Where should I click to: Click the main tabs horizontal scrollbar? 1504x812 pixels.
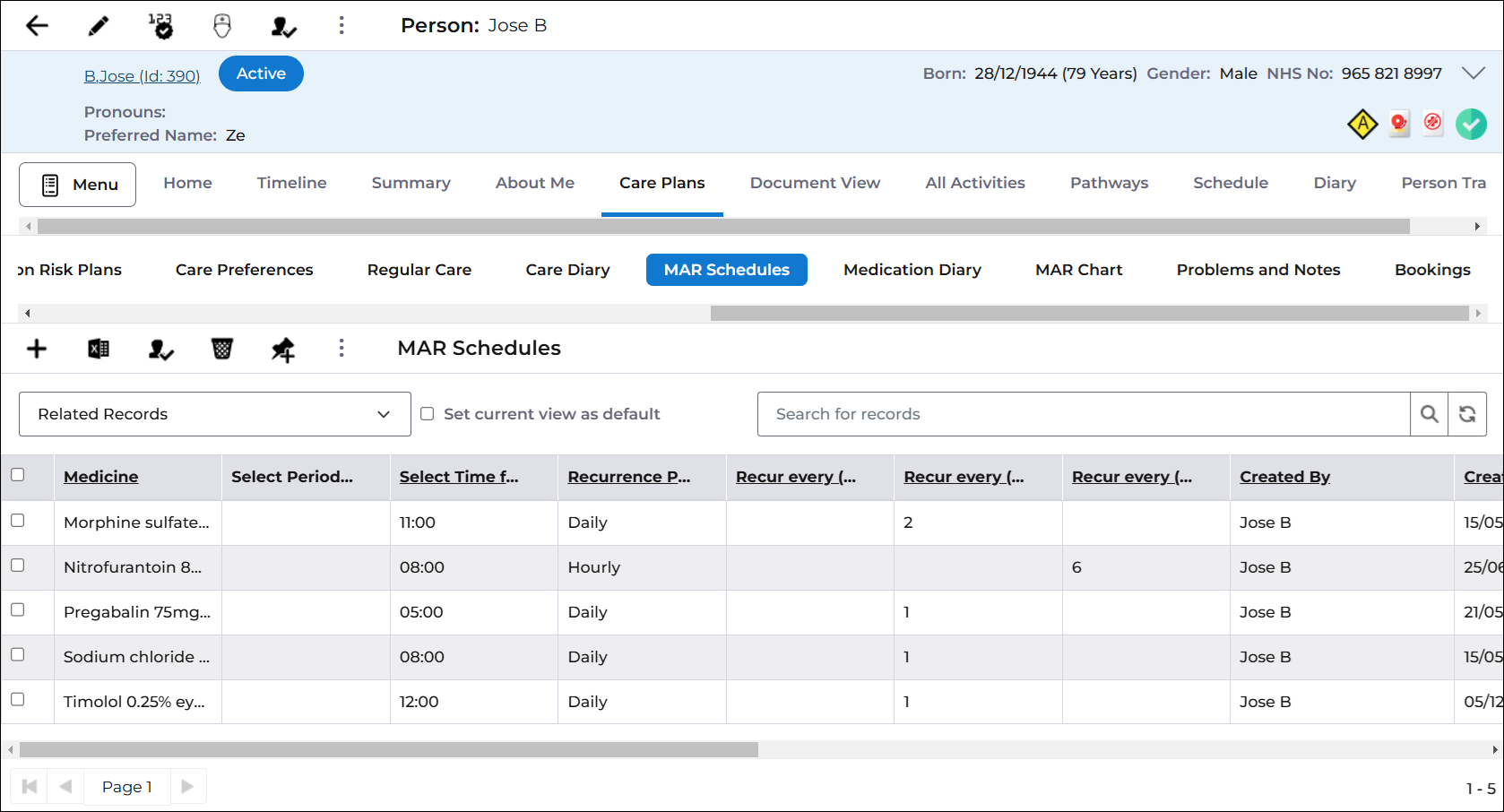(x=723, y=227)
